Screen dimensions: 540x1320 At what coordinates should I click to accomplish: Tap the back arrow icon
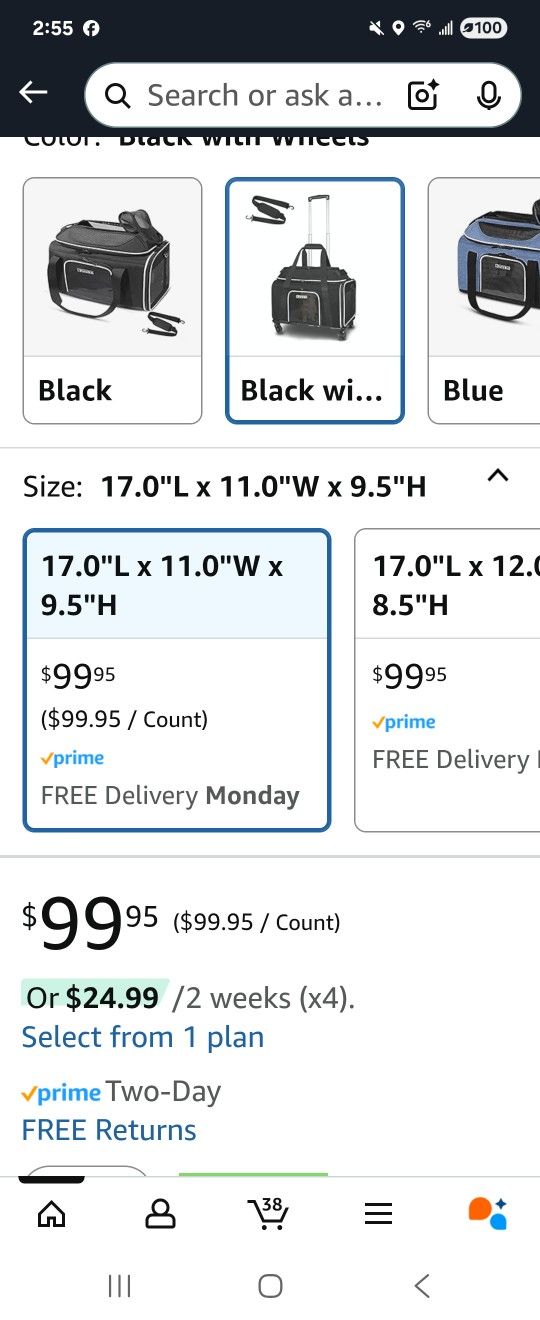point(33,93)
